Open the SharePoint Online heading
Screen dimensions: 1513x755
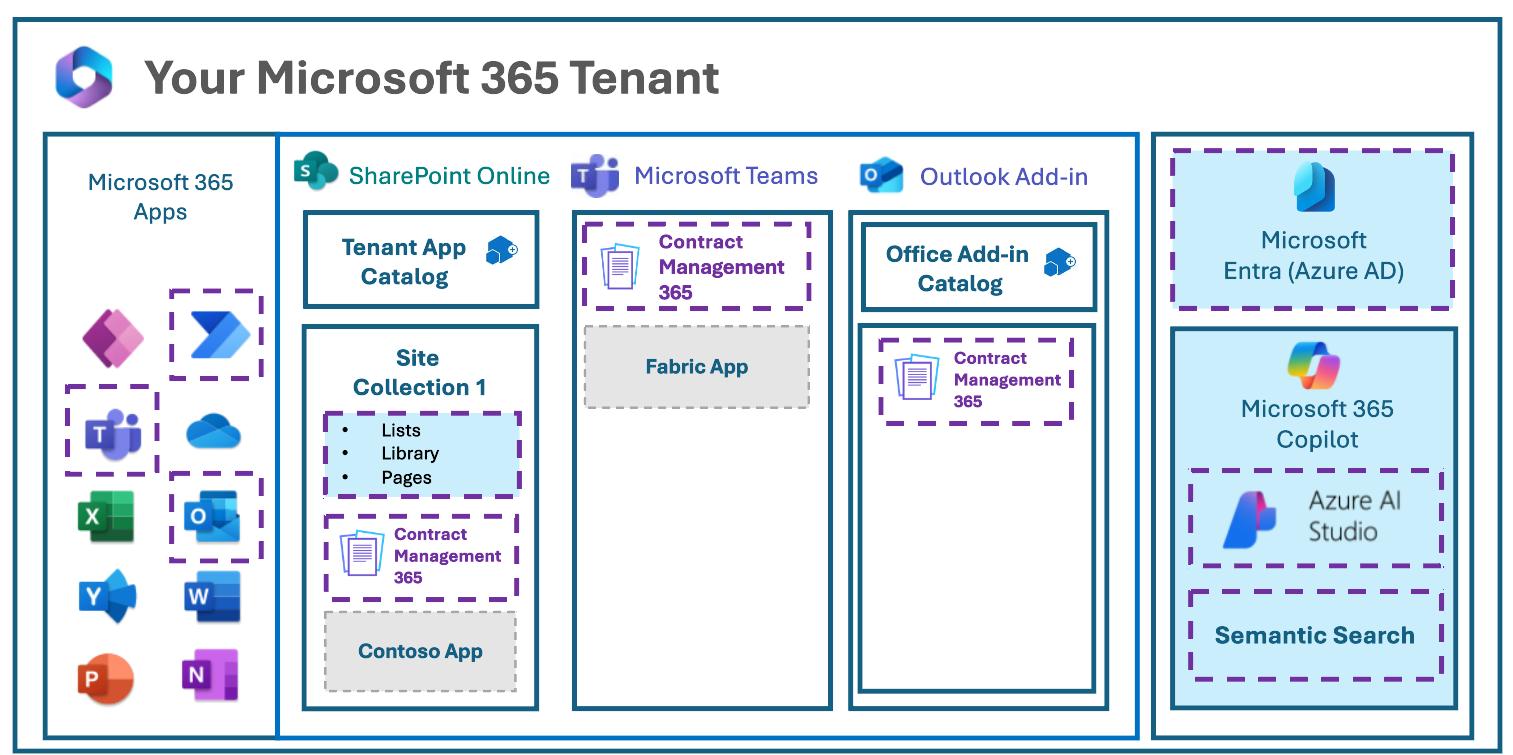448,176
